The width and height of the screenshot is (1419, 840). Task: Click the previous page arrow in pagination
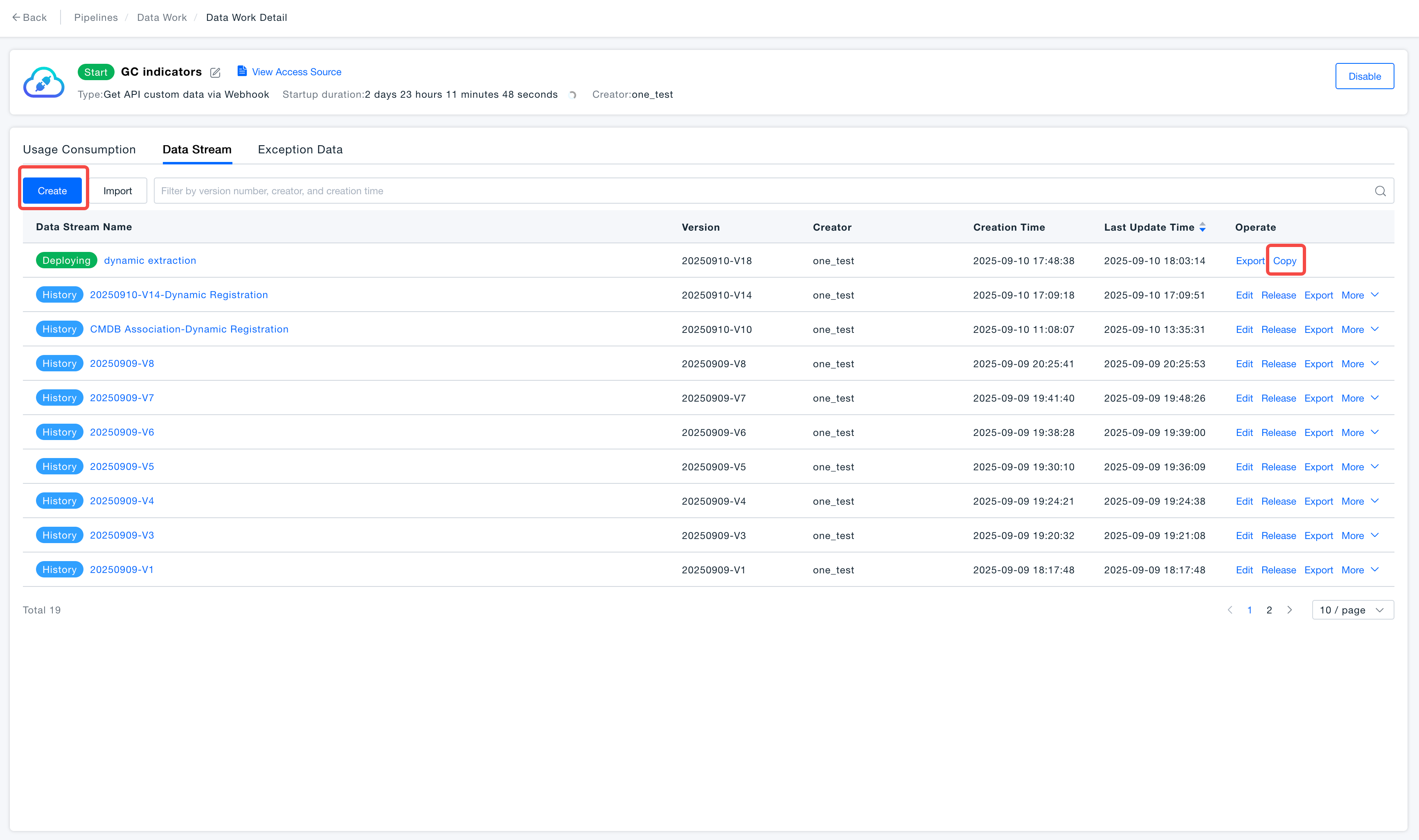click(1229, 610)
